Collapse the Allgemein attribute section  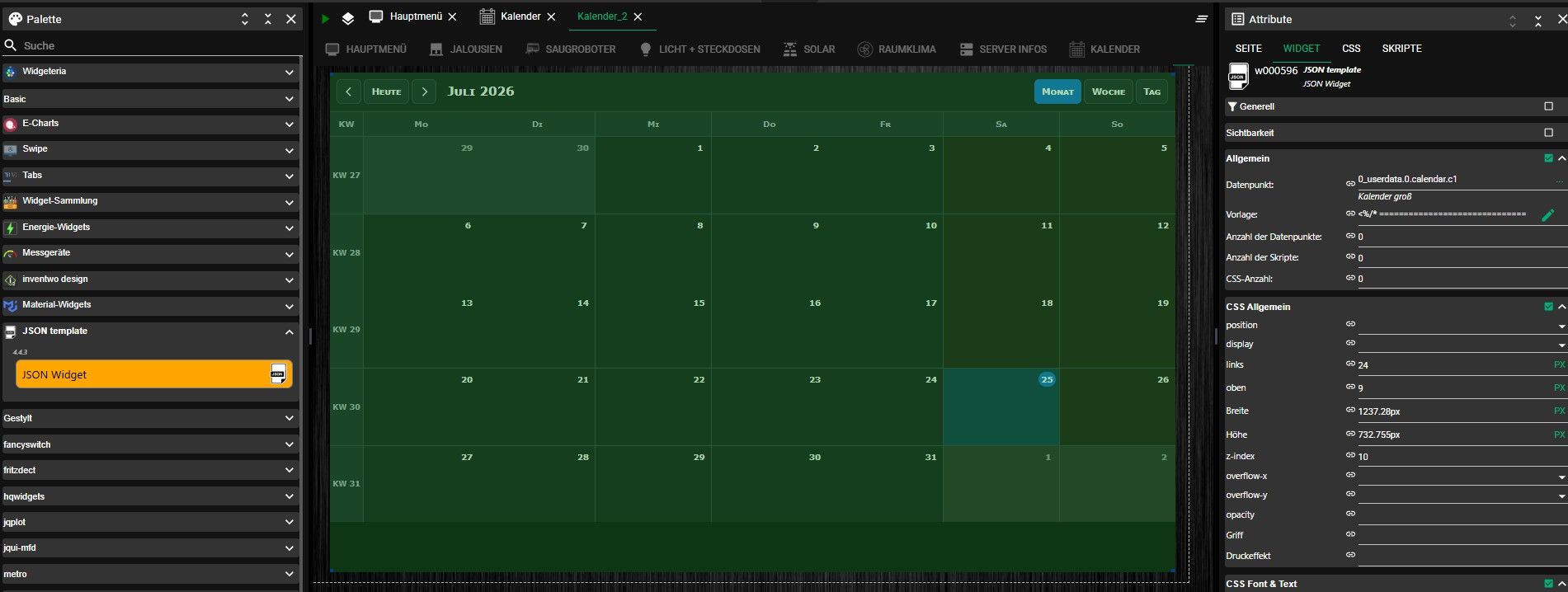[1561, 158]
